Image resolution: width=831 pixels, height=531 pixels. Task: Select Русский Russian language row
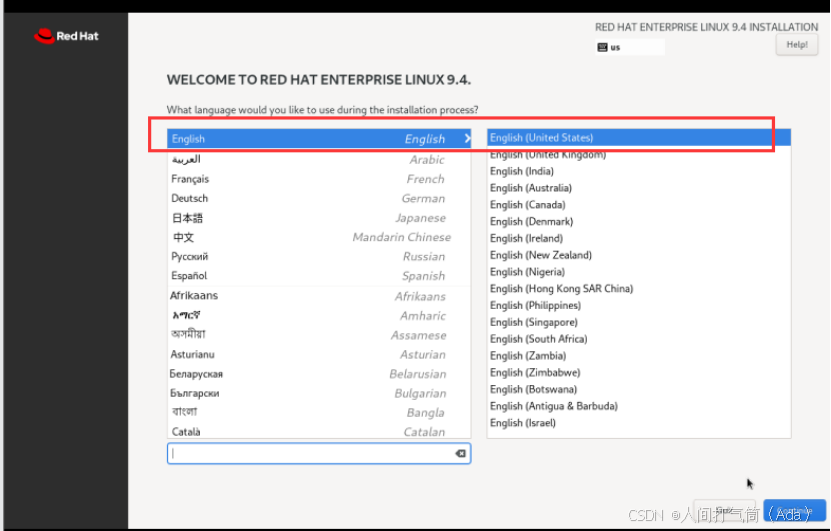319,256
